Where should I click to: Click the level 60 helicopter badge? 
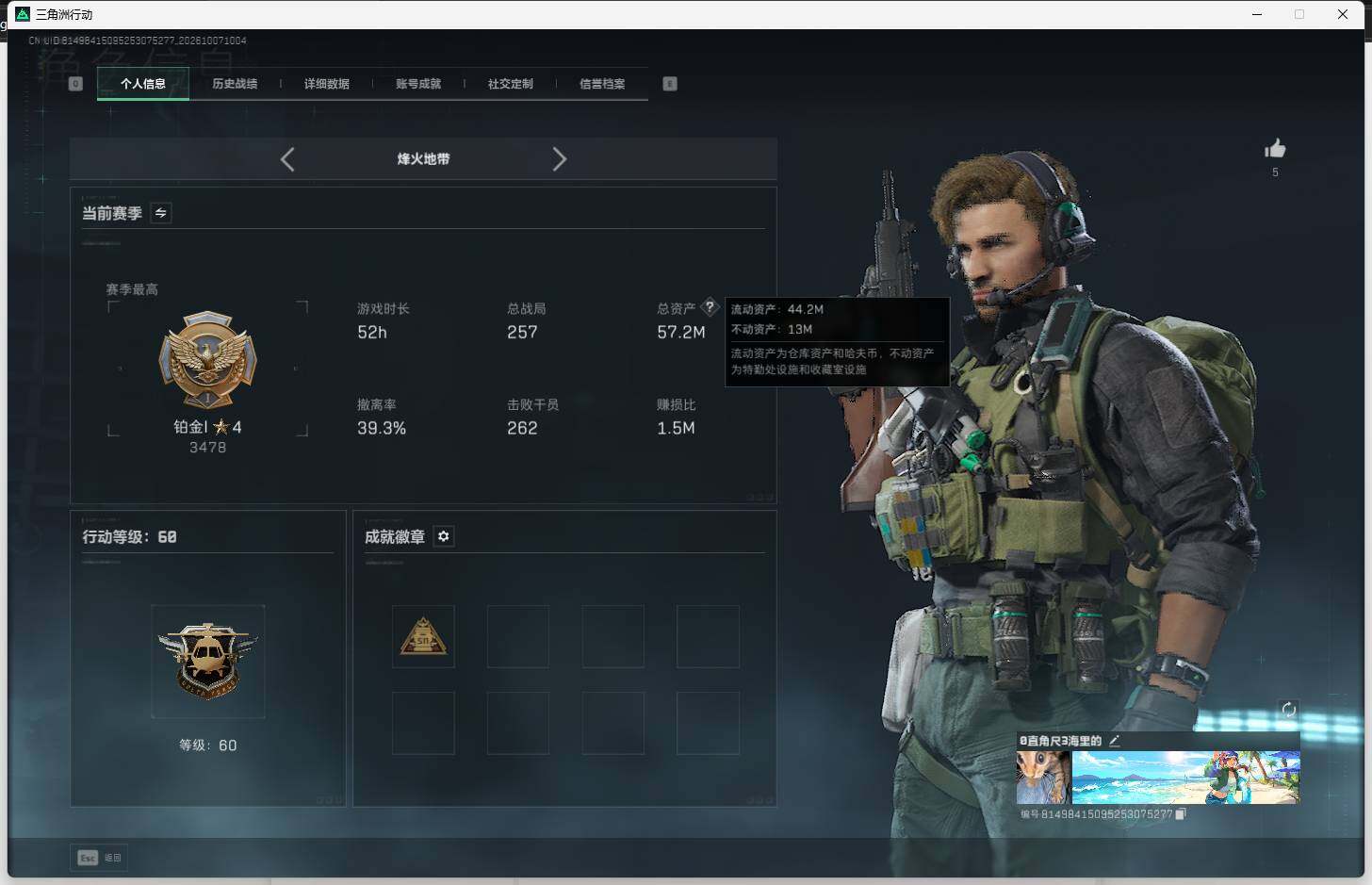[x=207, y=661]
